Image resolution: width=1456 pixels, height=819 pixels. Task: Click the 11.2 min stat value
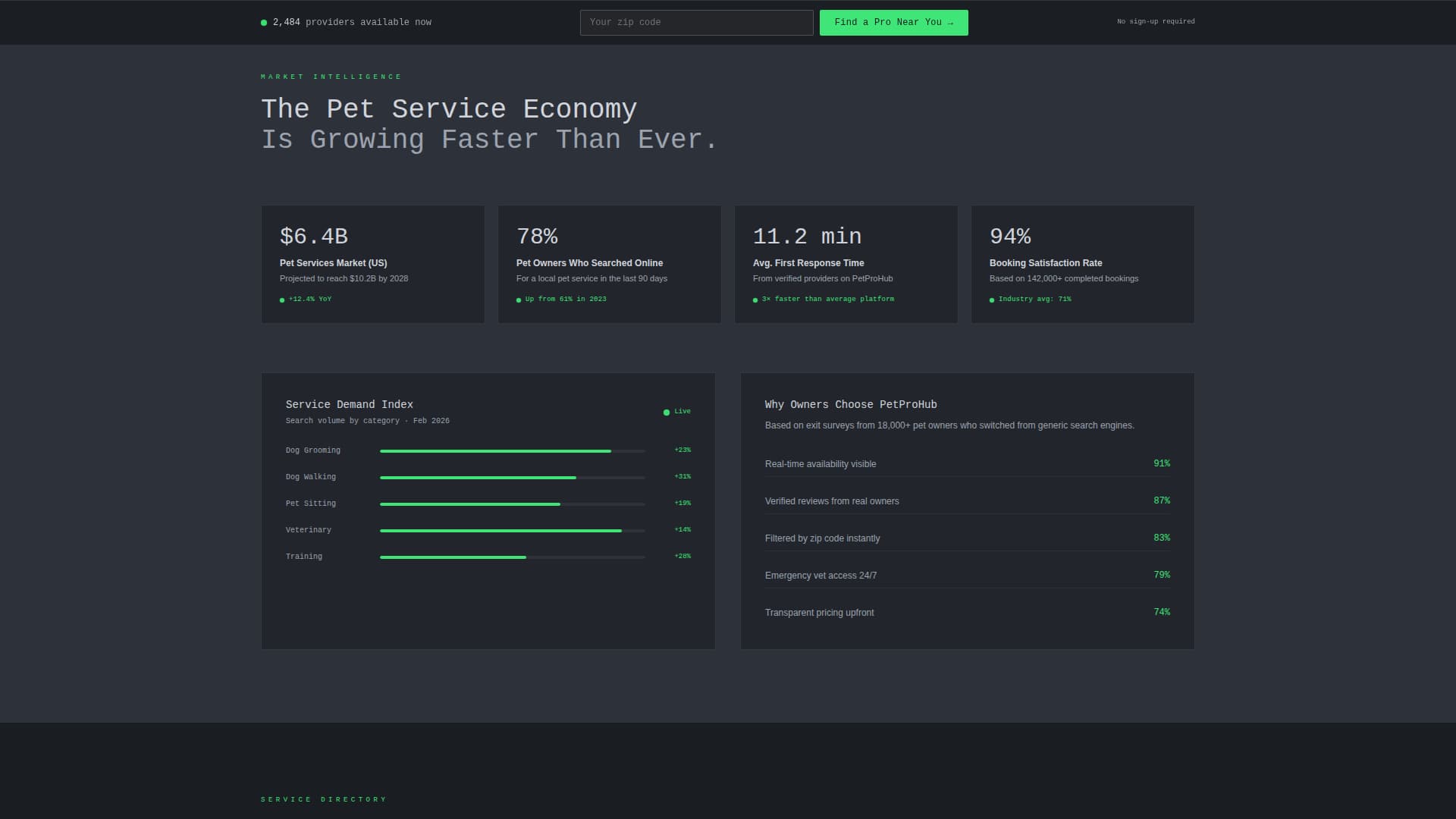[x=807, y=237]
